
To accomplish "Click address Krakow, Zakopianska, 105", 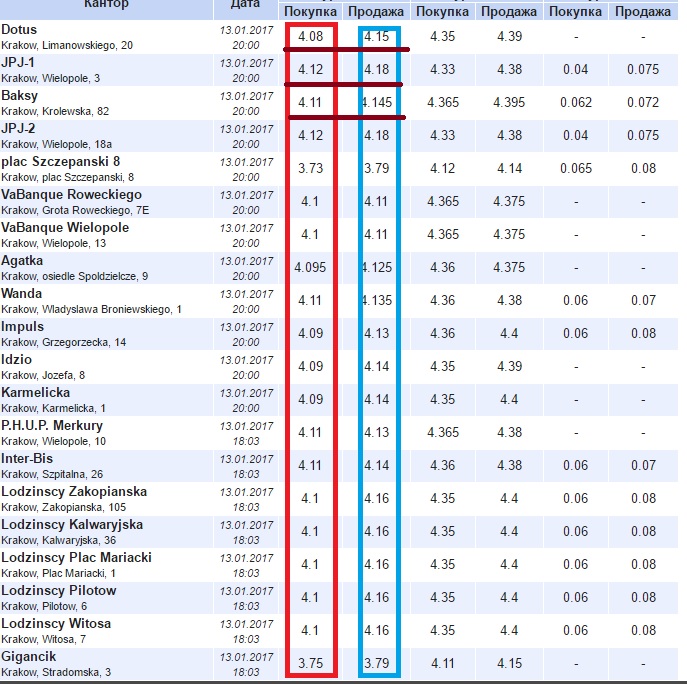I will tap(64, 507).
